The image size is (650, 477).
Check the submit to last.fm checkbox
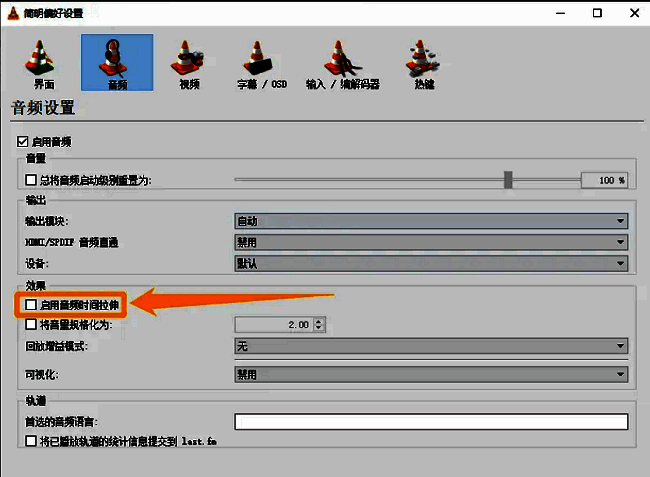click(x=31, y=441)
